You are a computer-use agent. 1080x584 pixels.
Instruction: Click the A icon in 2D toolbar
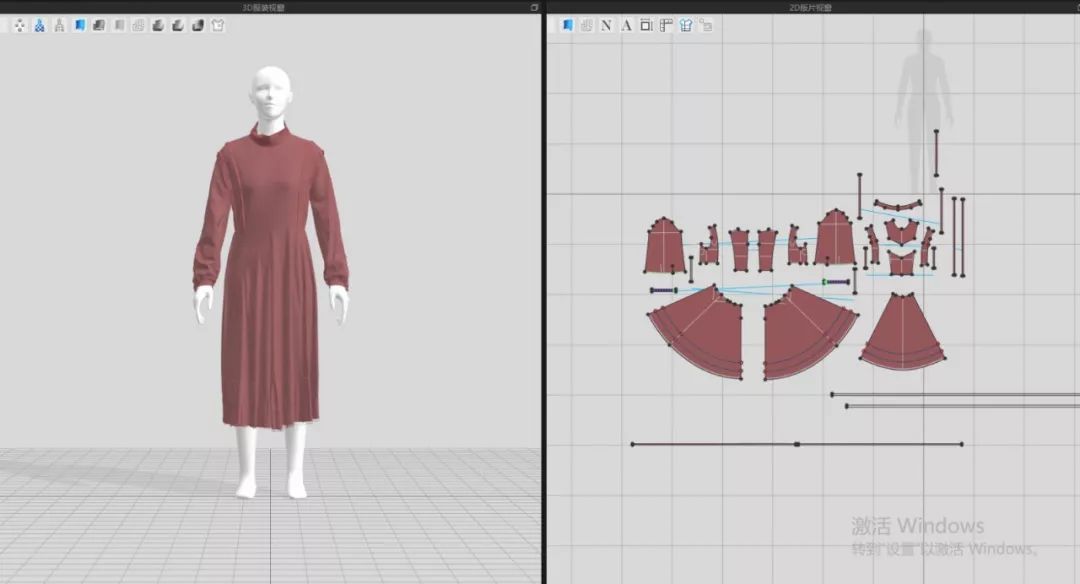tap(626, 25)
